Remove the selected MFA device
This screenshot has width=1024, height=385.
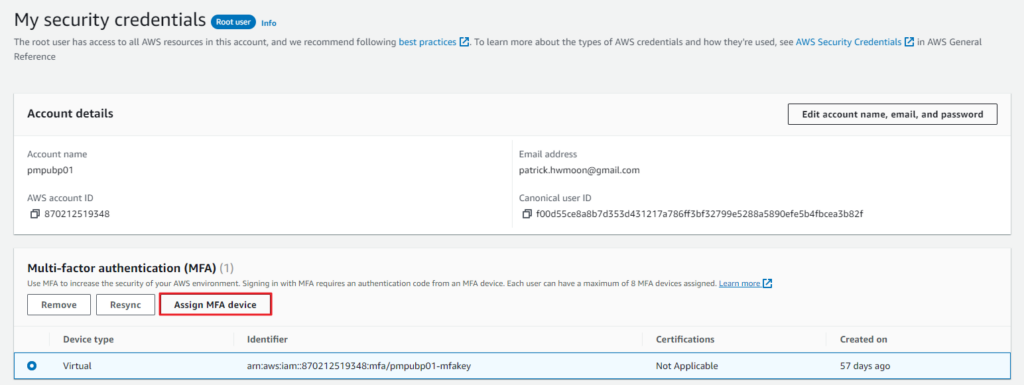(59, 305)
